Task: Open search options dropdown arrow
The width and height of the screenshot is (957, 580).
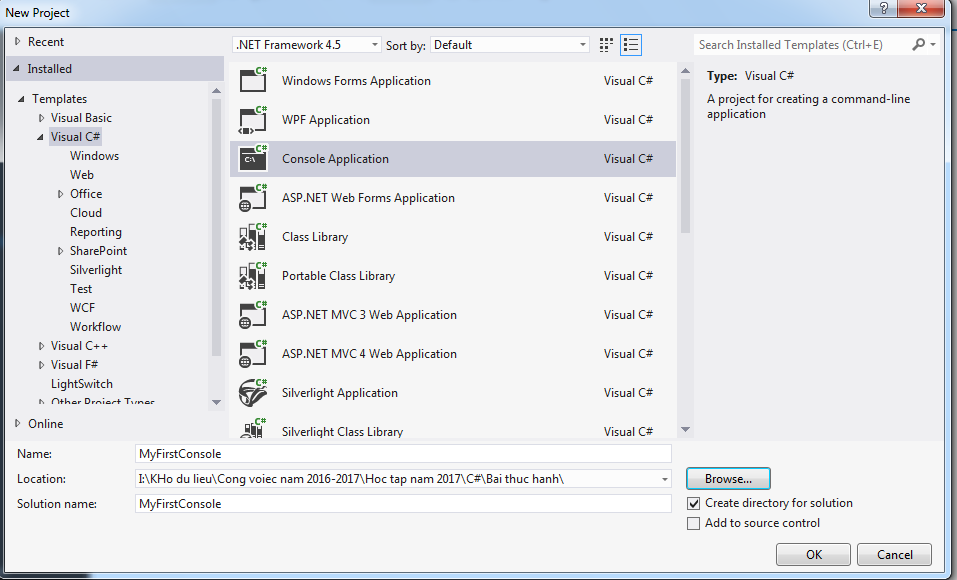Action: [x=933, y=45]
